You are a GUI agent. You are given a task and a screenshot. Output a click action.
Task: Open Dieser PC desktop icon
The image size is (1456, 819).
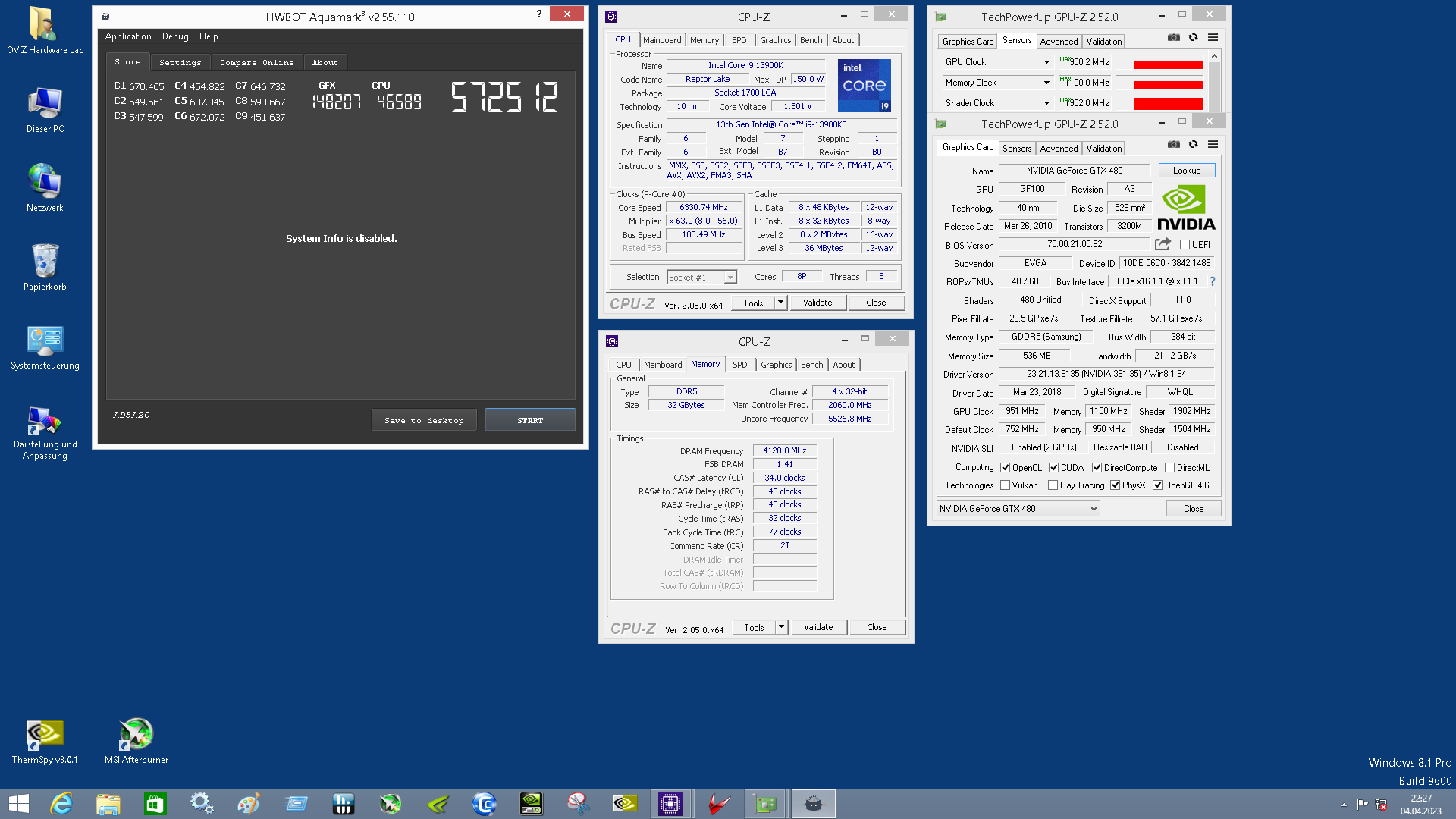[x=45, y=110]
